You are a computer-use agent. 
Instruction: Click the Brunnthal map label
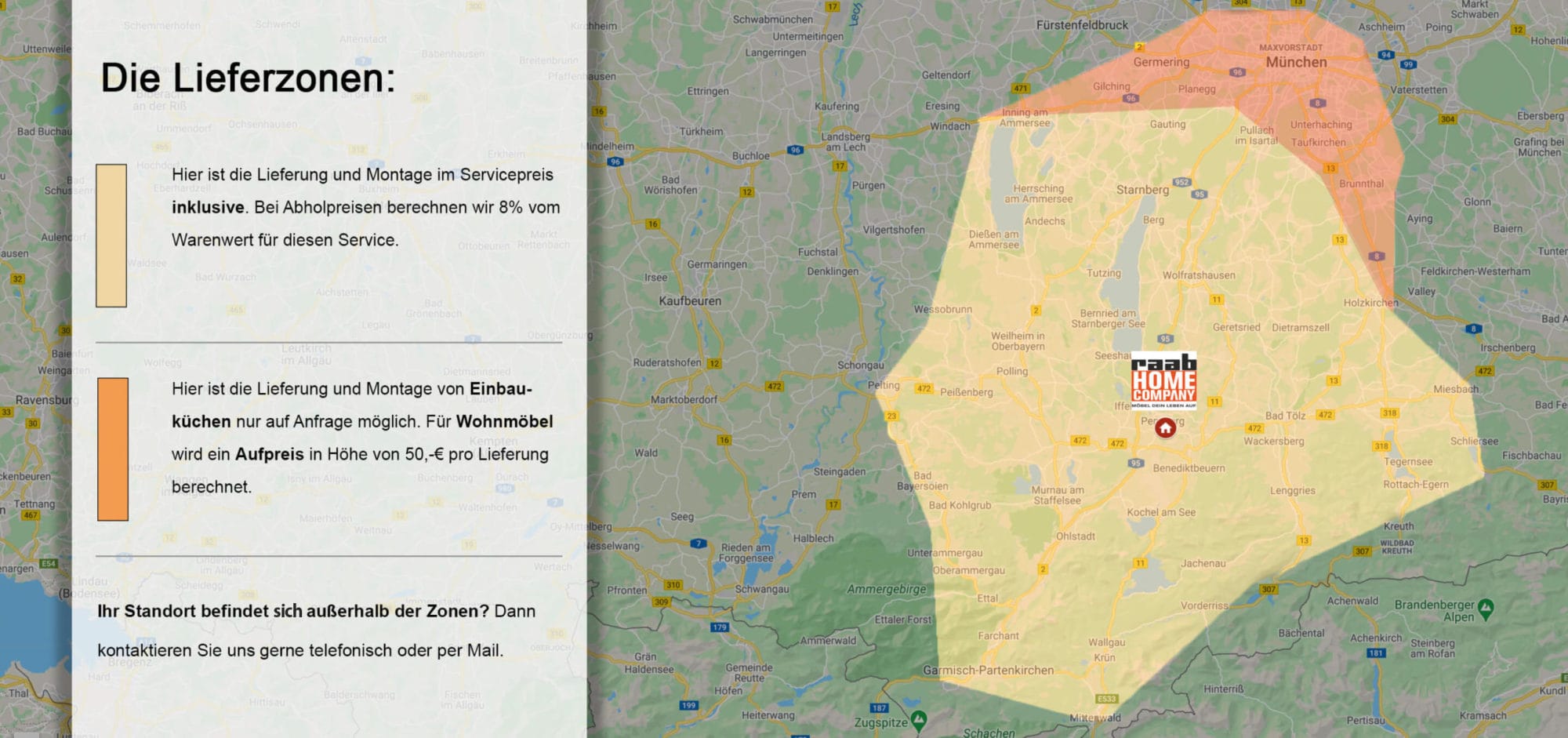pos(1362,184)
